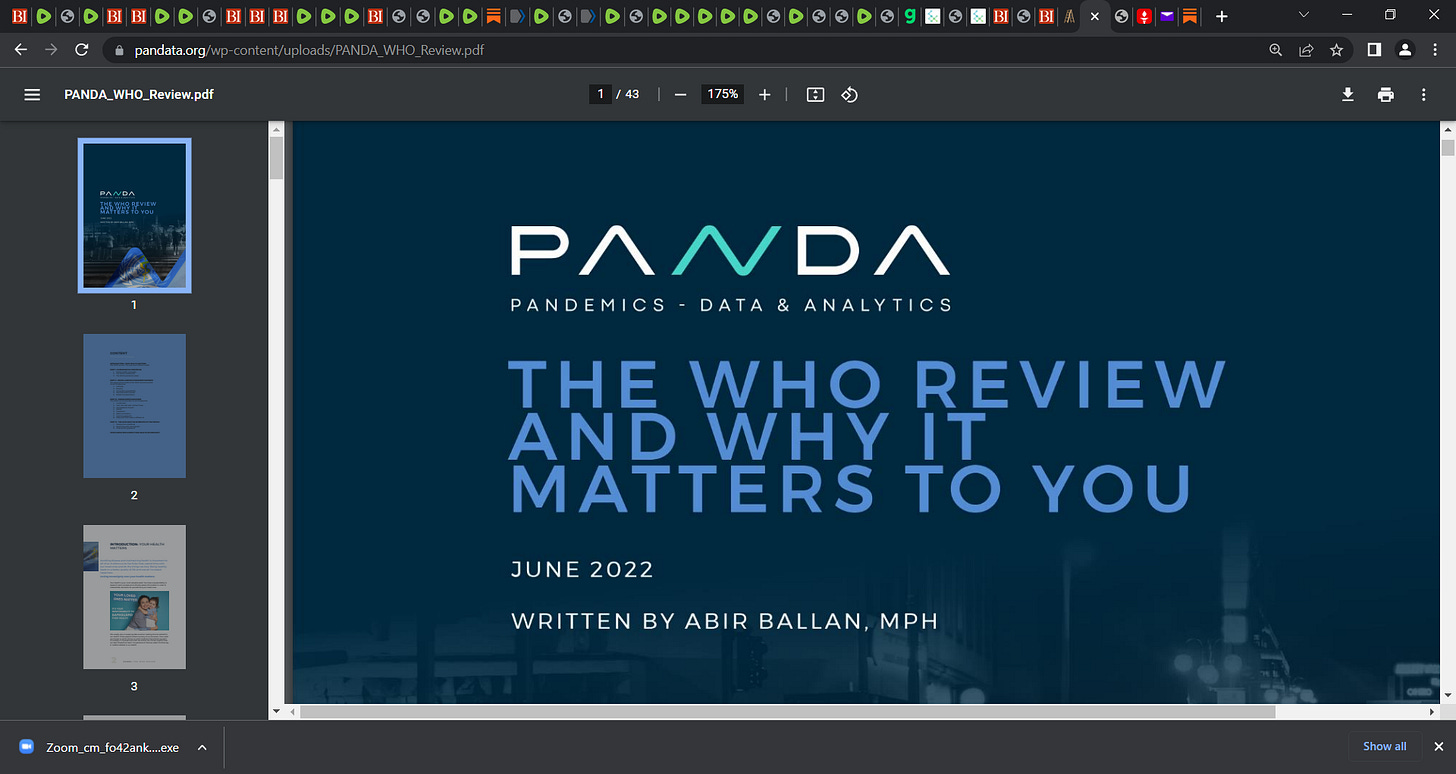Expand options for Zoom download item
Screen dimensions: 1456x774
[202, 747]
